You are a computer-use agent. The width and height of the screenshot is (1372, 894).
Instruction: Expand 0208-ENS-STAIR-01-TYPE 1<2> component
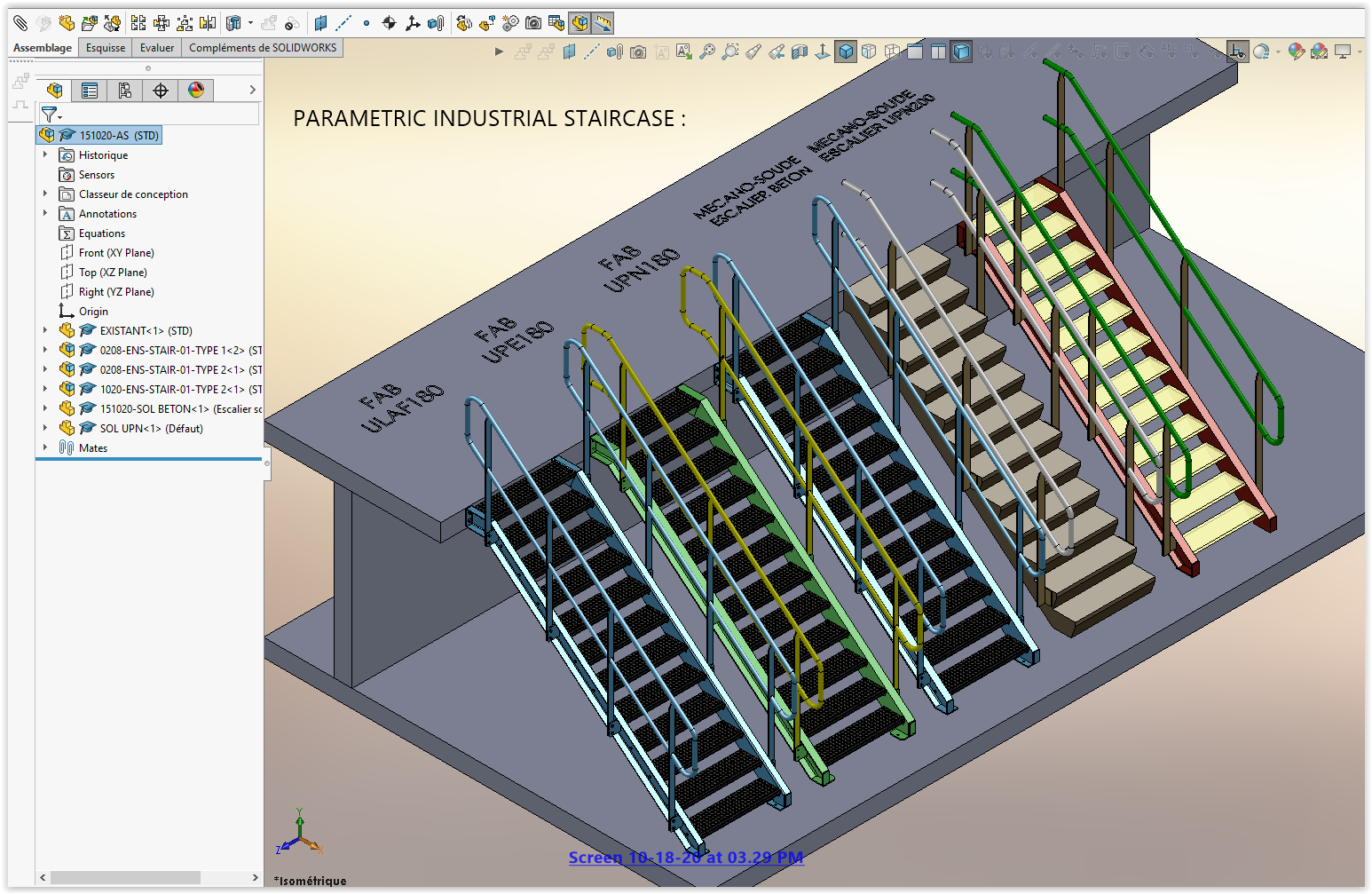pos(45,350)
